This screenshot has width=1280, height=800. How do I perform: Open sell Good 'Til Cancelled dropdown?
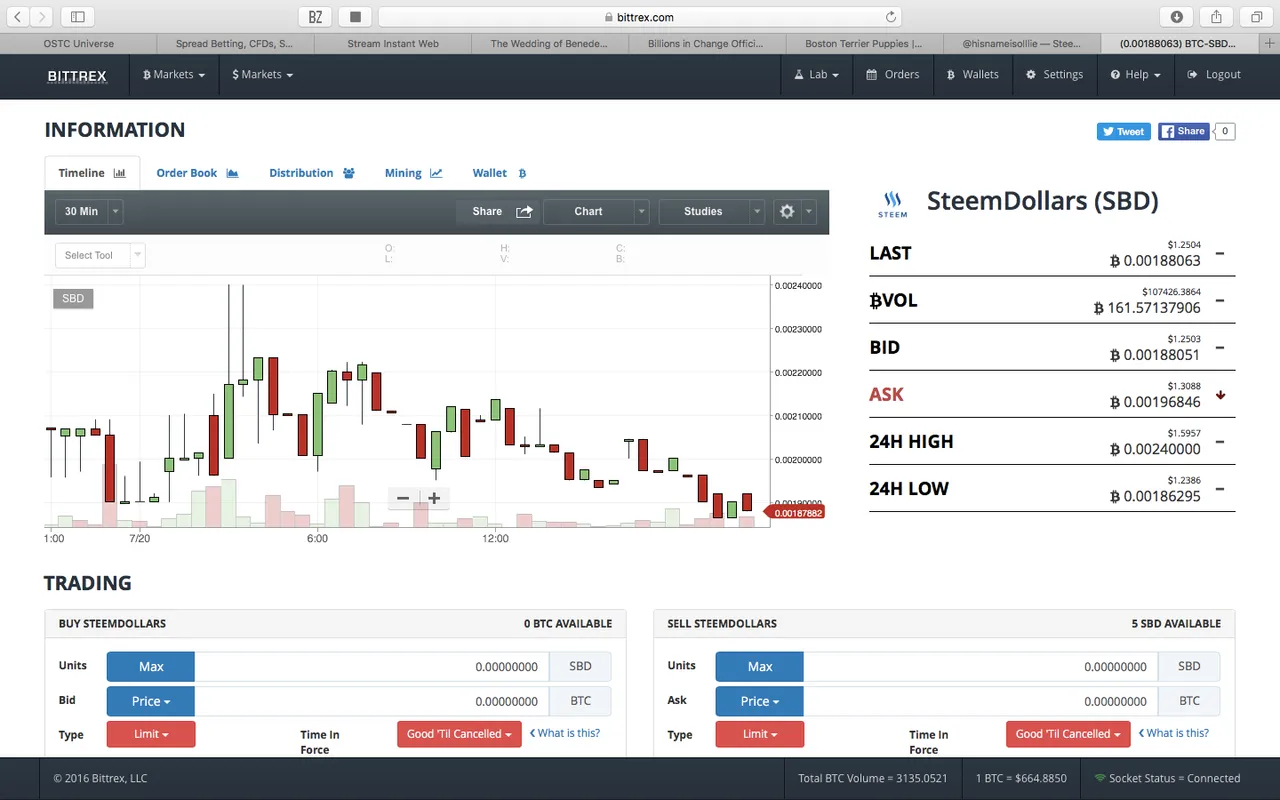point(1068,734)
